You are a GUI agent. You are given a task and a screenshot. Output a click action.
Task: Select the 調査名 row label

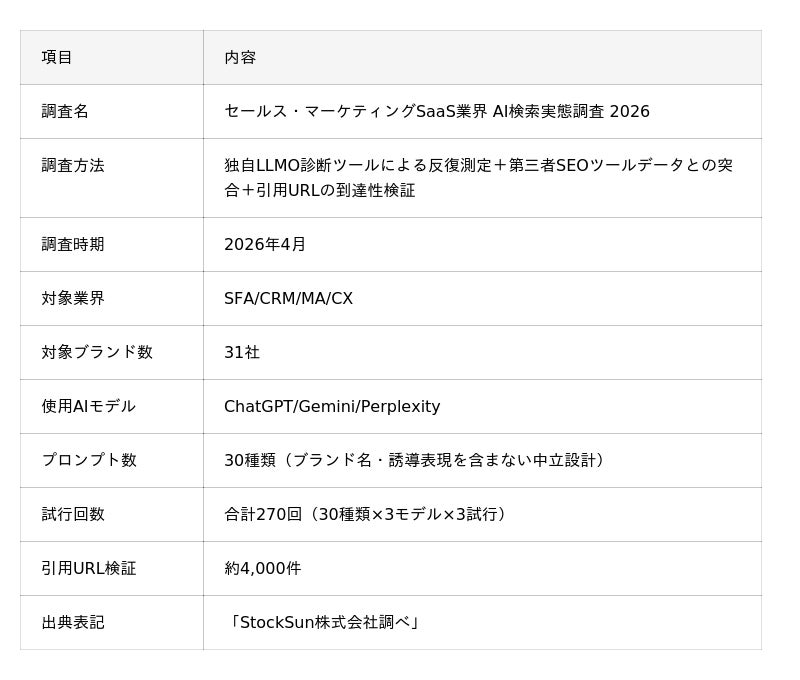point(65,111)
